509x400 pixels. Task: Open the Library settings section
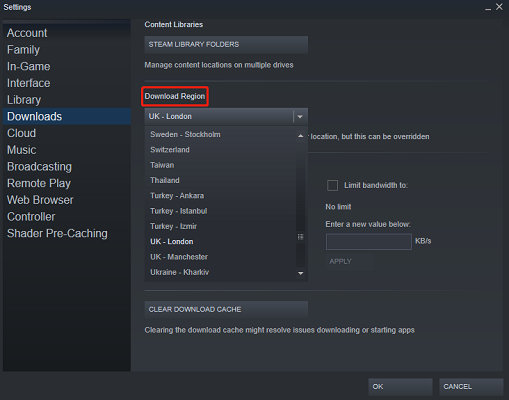pyautogui.click(x=67, y=100)
